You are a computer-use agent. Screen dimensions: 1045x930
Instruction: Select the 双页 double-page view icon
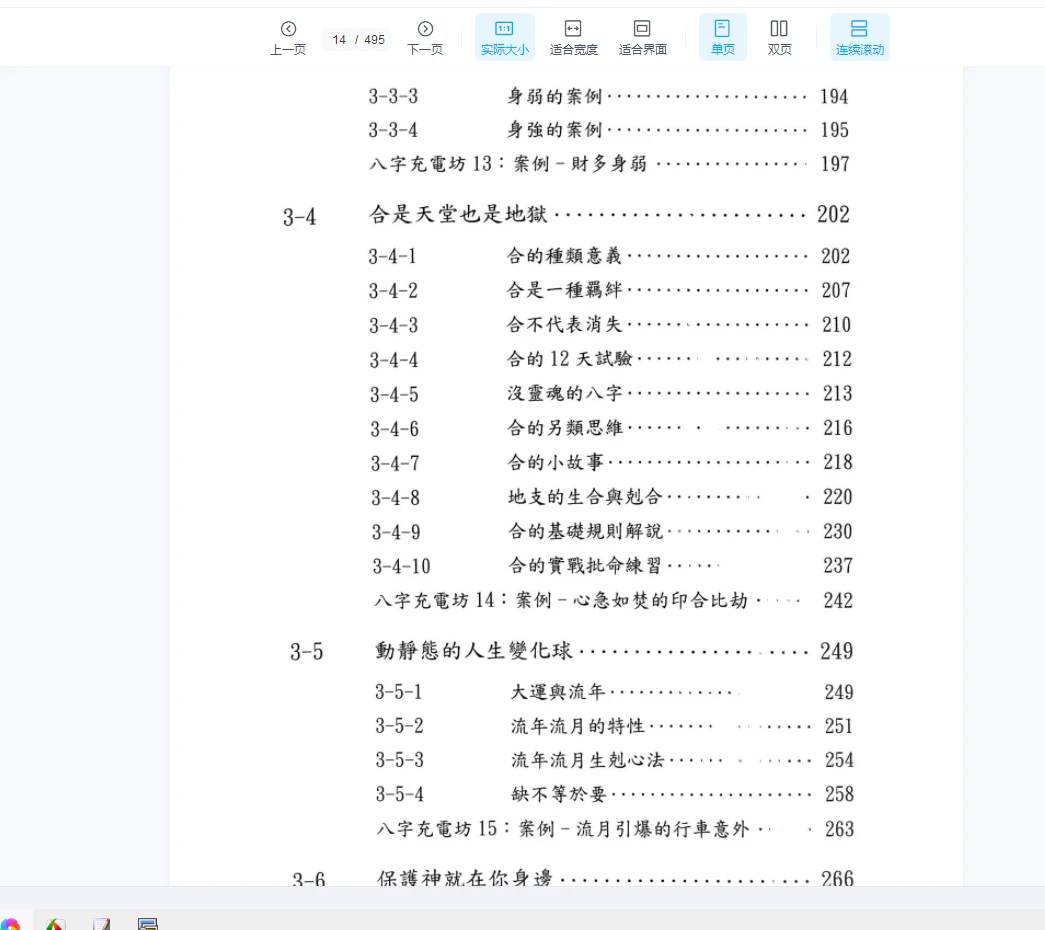coord(779,30)
